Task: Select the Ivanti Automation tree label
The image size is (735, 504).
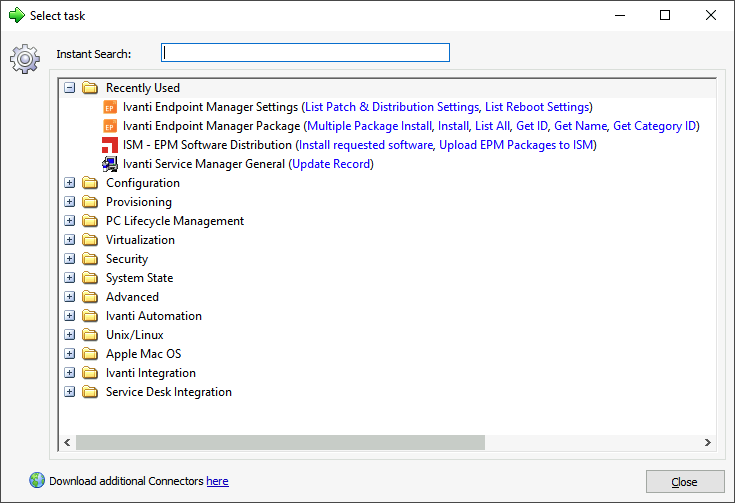Action: pyautogui.click(x=154, y=316)
